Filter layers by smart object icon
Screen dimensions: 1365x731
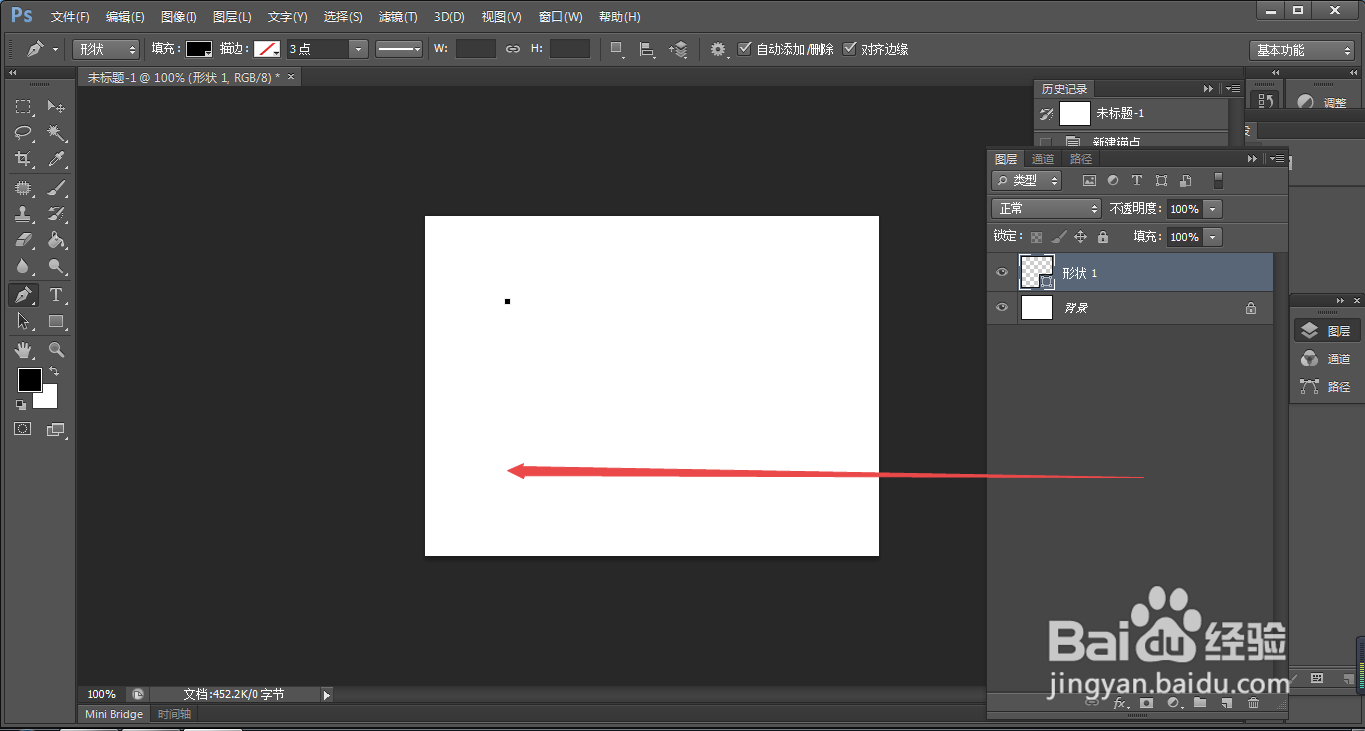click(1185, 181)
